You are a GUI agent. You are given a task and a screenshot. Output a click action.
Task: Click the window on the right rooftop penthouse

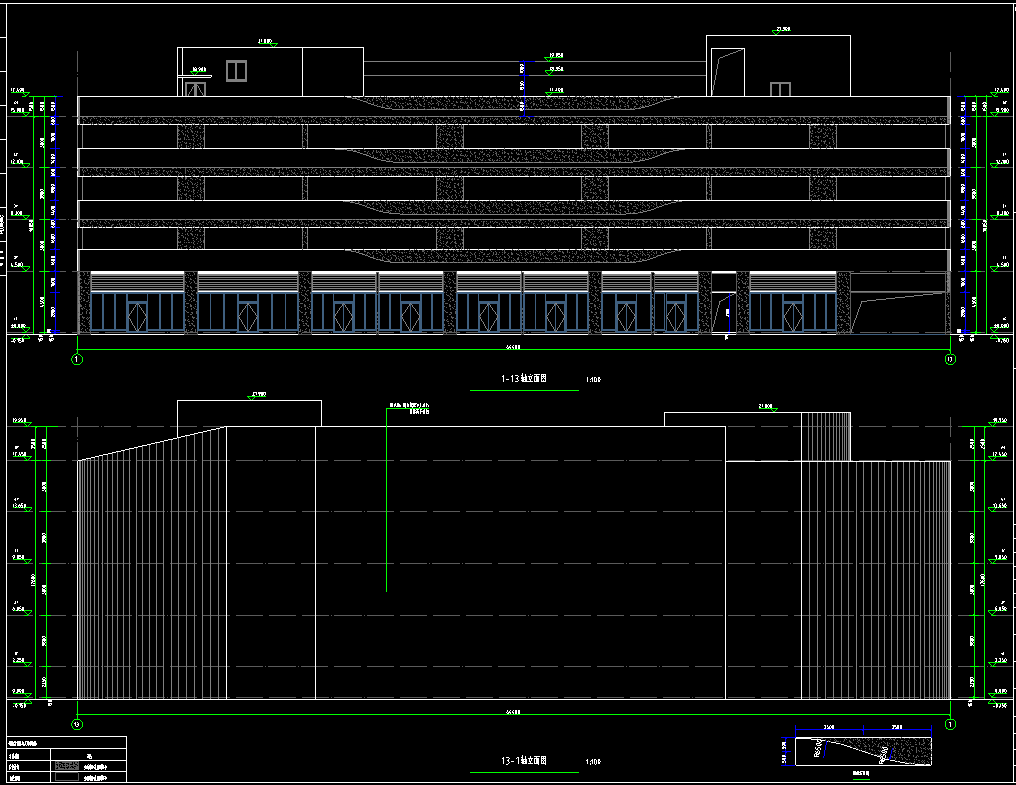click(x=780, y=90)
